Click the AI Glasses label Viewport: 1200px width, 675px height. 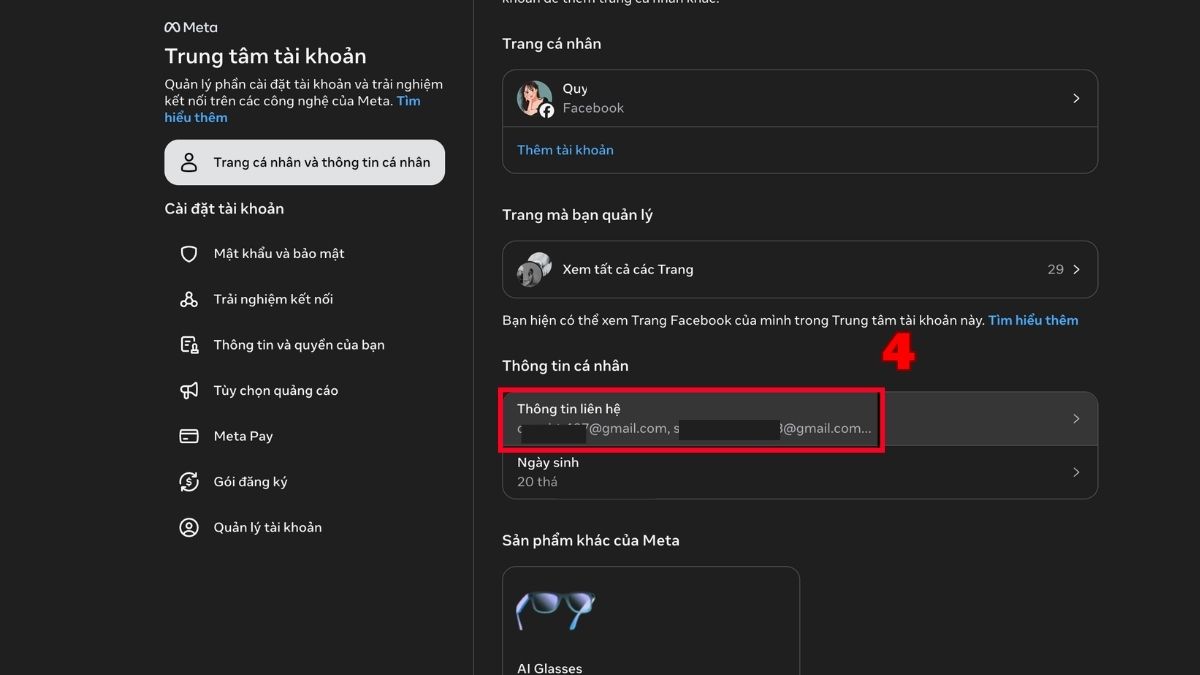point(549,668)
